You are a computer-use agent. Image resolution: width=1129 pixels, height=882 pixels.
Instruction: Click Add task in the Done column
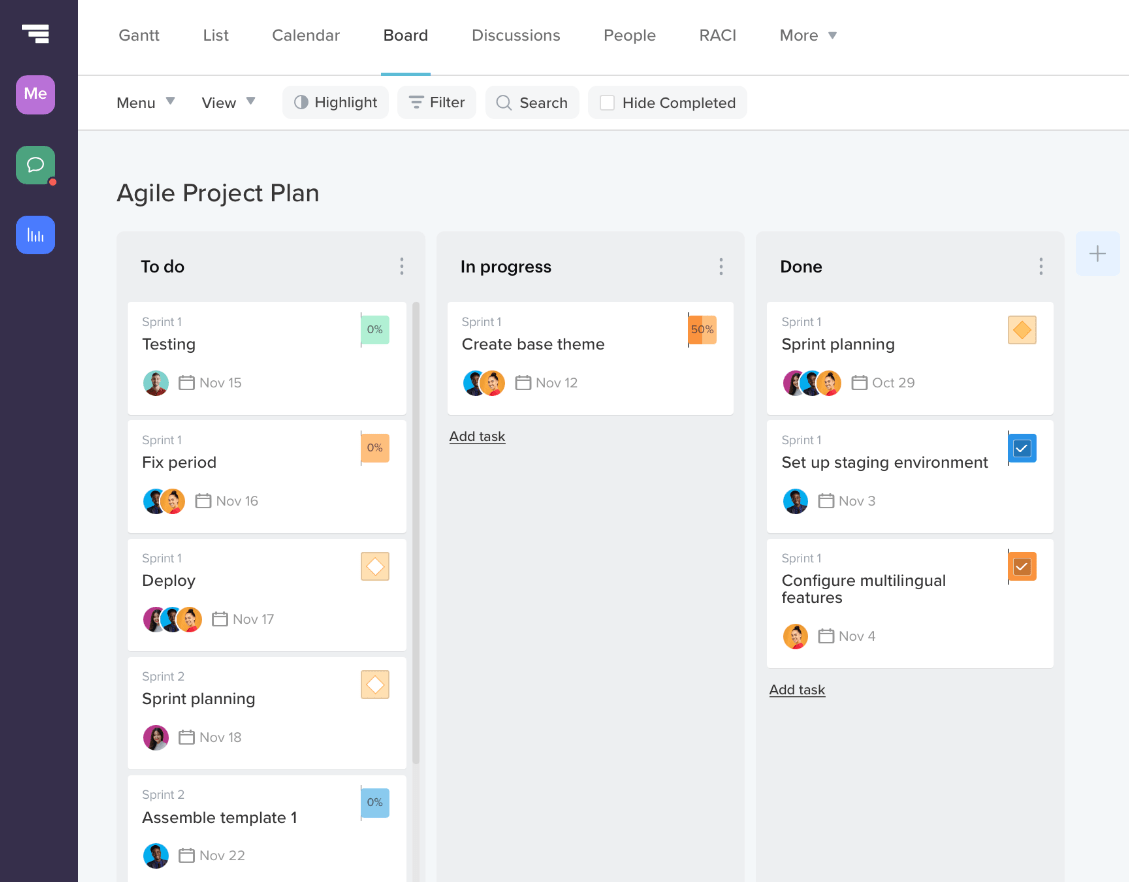point(797,689)
